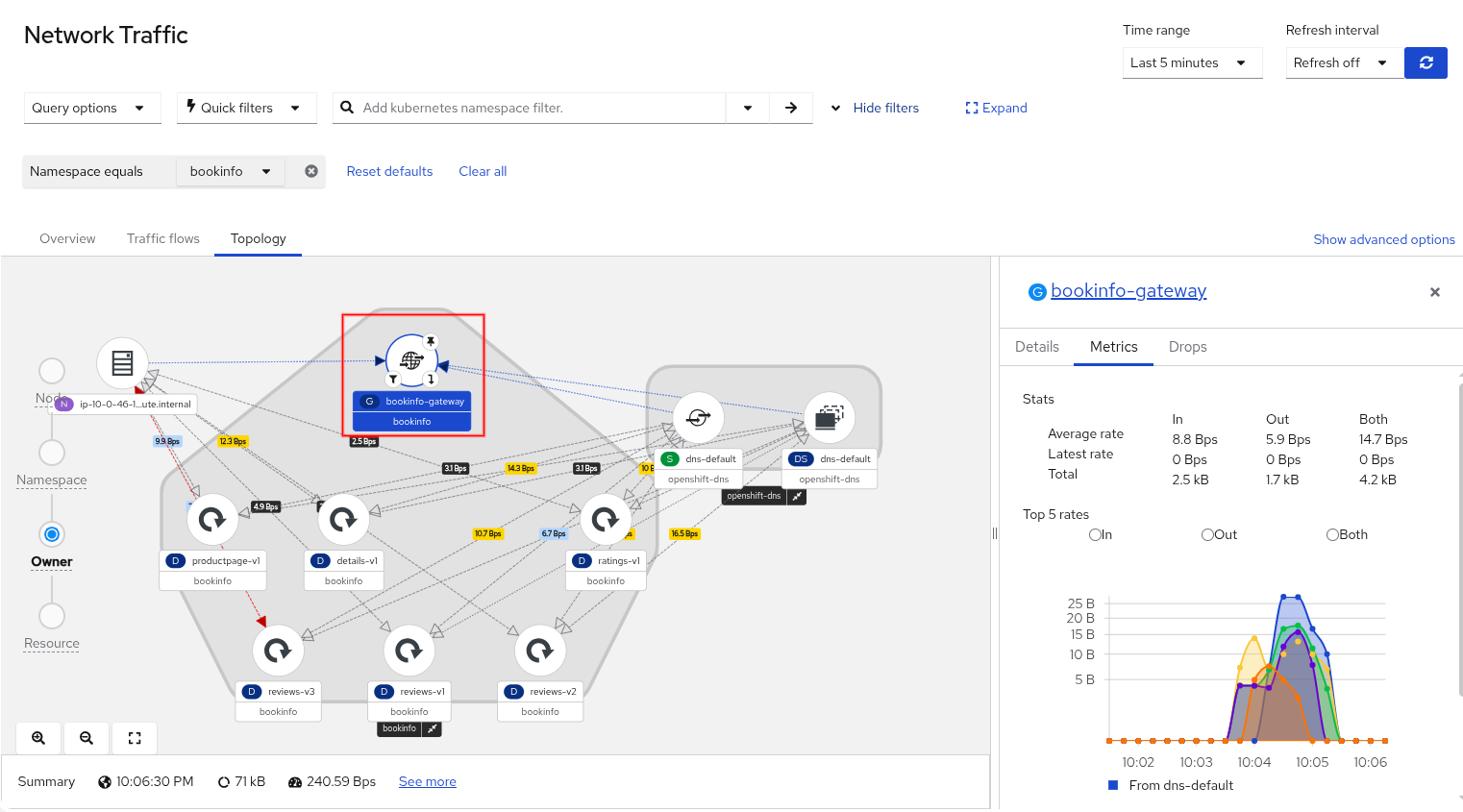Screen dimensions: 1463x812
Task: Choose the Both radio button for top rates
Action: (x=1332, y=534)
